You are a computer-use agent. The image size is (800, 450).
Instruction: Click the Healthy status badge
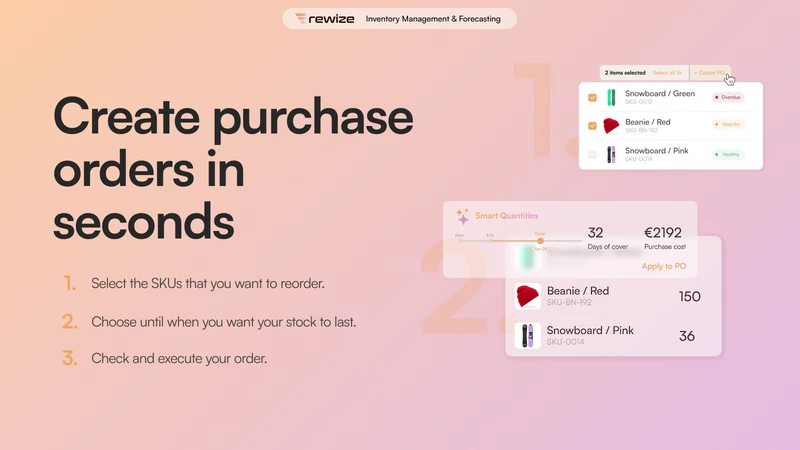[728, 154]
